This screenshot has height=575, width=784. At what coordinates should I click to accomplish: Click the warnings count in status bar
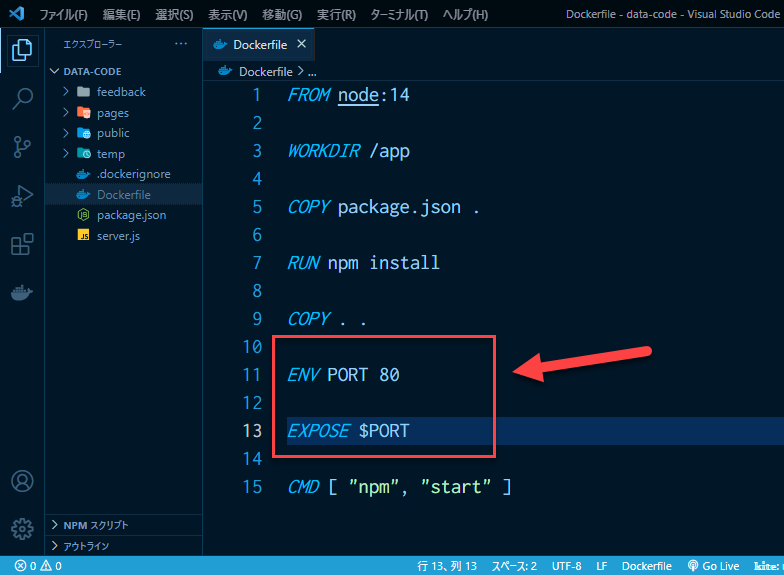tap(51, 566)
